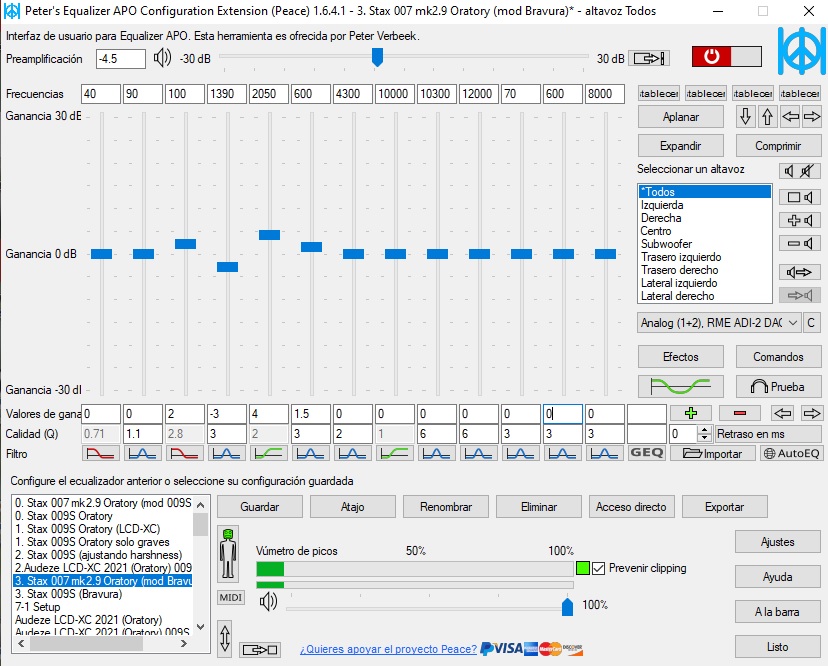This screenshot has height=666, width=828.
Task: Open the graph window with green curve icon
Action: click(x=680, y=386)
